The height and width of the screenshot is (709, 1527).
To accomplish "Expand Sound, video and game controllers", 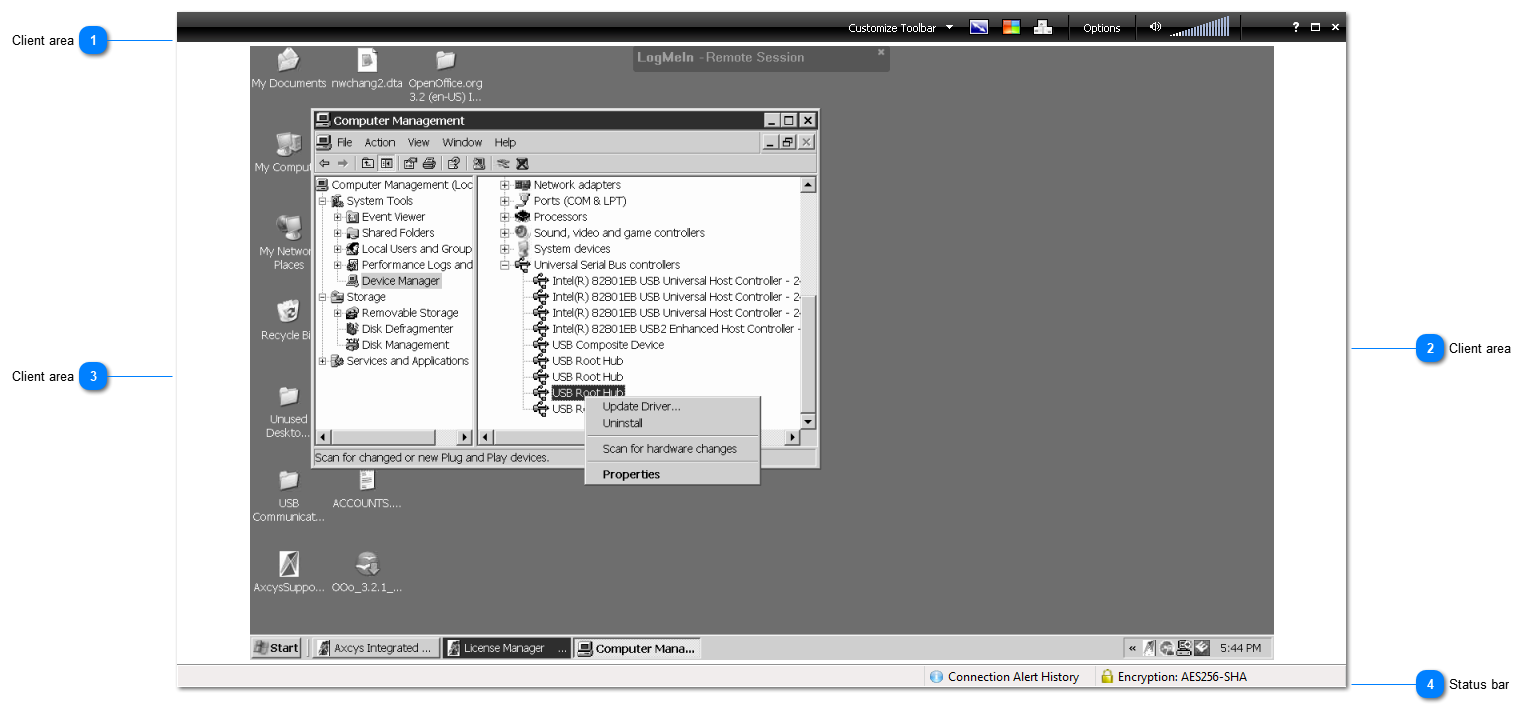I will pyautogui.click(x=505, y=233).
